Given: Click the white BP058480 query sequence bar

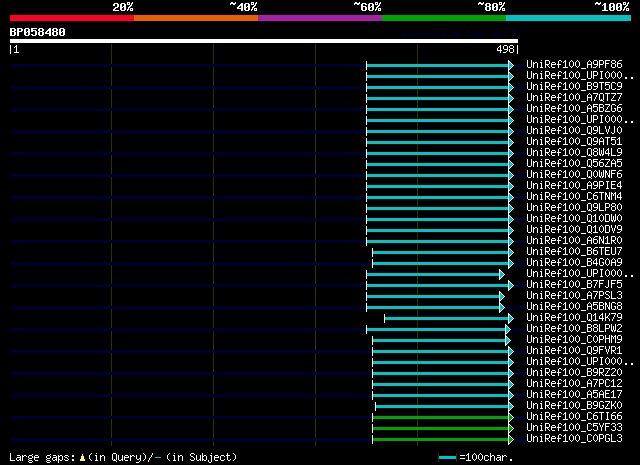Looking at the screenshot, I should (x=264, y=41).
